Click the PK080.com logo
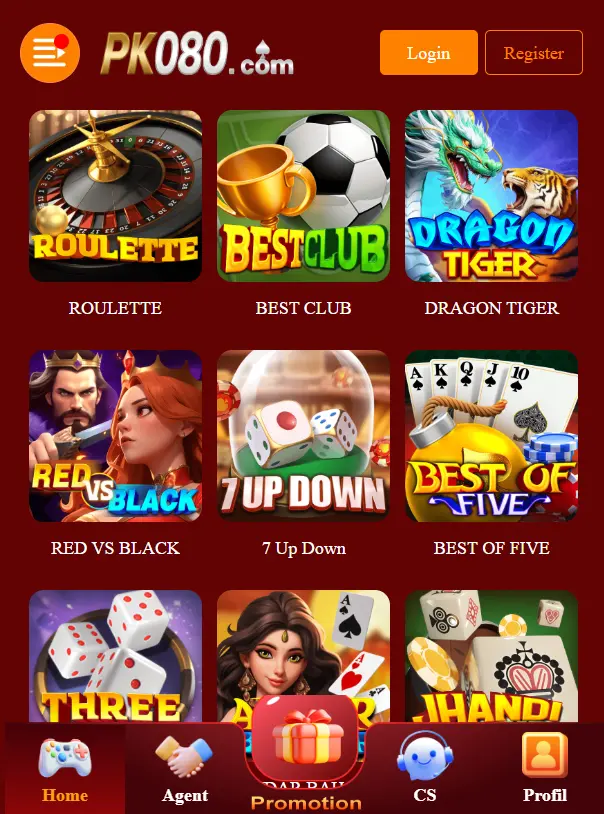 (x=197, y=53)
